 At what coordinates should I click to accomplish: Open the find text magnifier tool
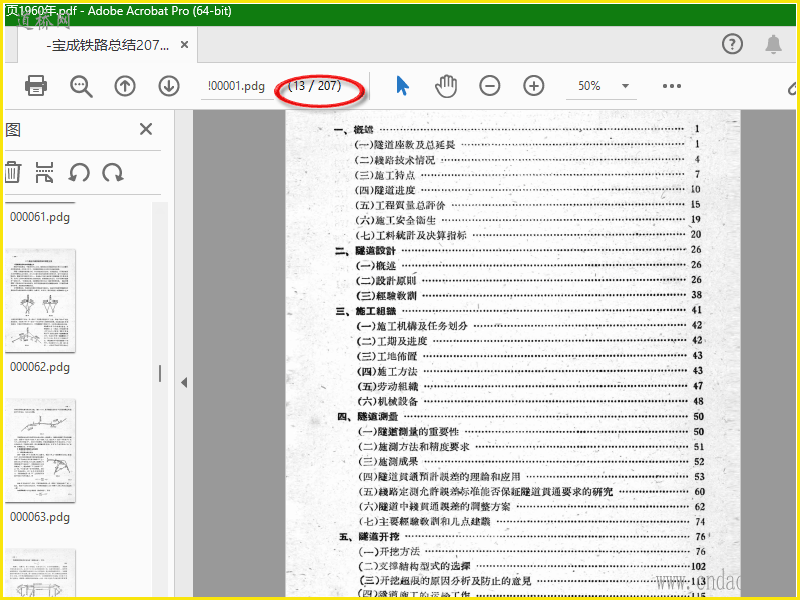(81, 86)
